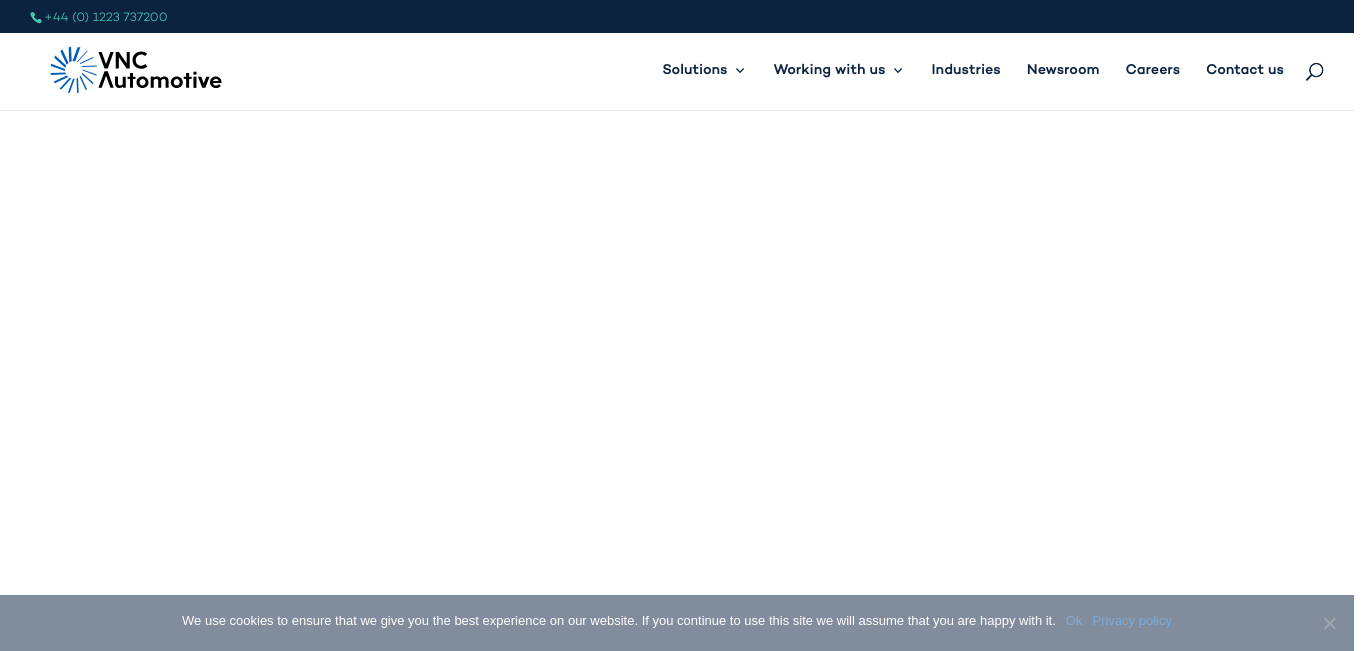Click the phone handset icon in top bar

tap(36, 18)
